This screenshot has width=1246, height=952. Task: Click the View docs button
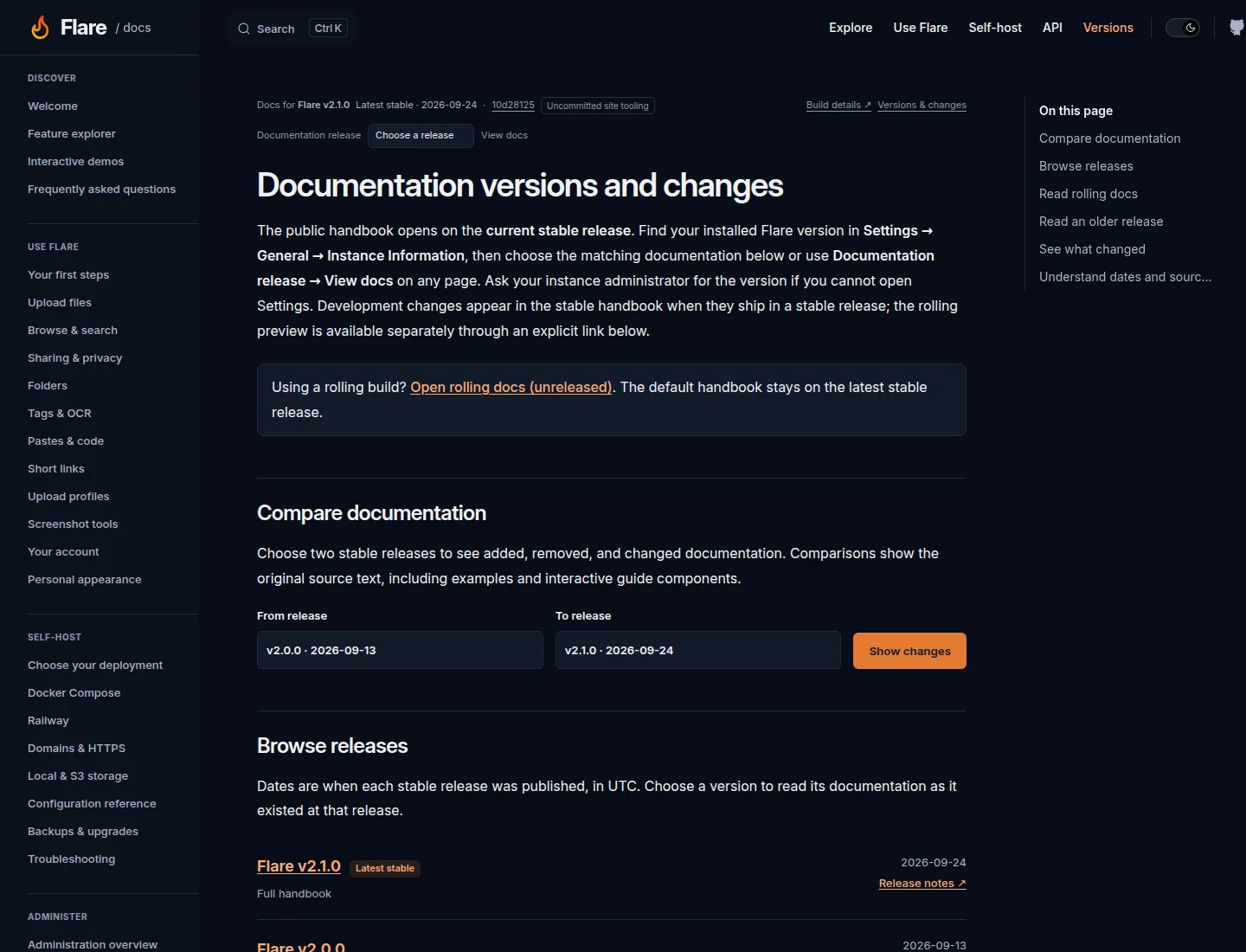(x=504, y=136)
